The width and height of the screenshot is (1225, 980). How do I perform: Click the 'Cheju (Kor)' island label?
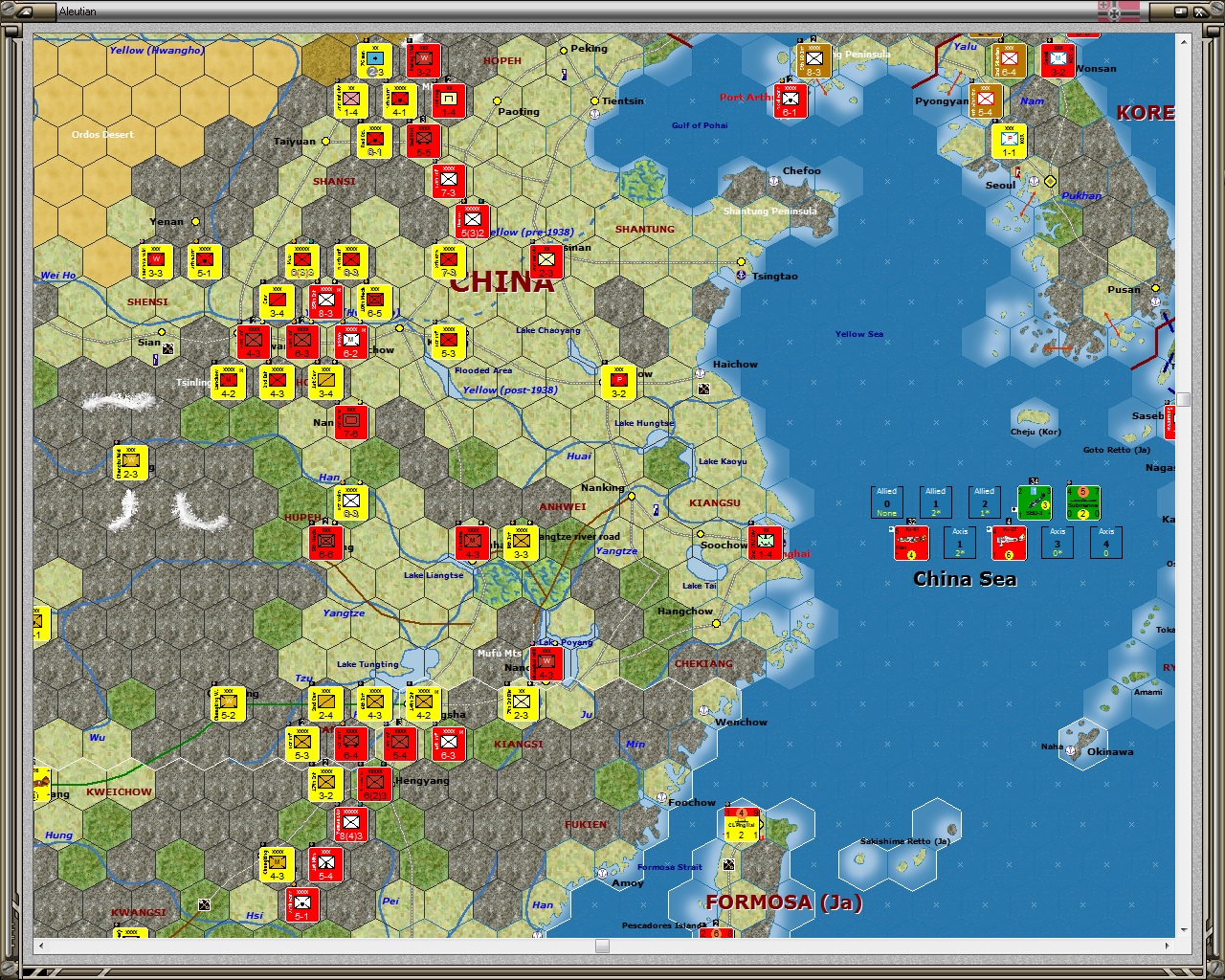coord(1036,432)
